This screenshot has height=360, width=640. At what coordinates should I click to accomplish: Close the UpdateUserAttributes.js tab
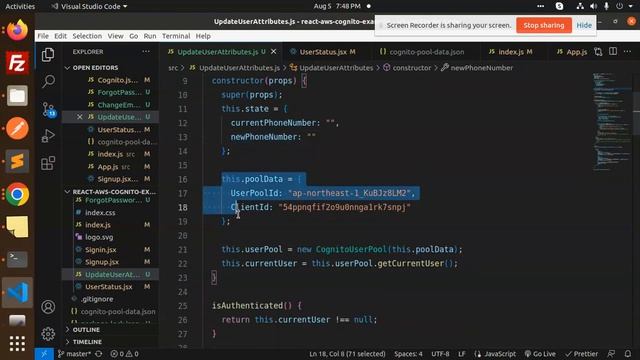point(273,52)
